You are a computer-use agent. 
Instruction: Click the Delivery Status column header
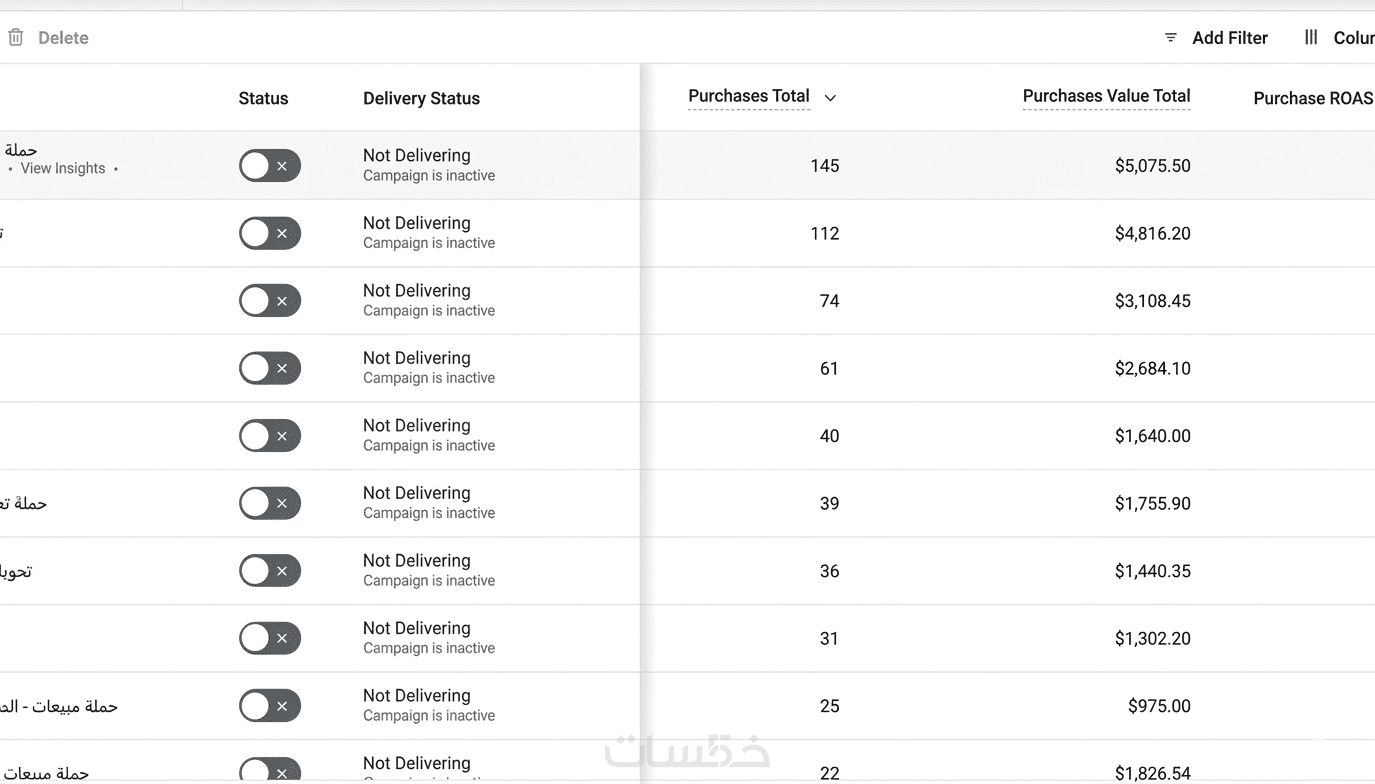421,98
